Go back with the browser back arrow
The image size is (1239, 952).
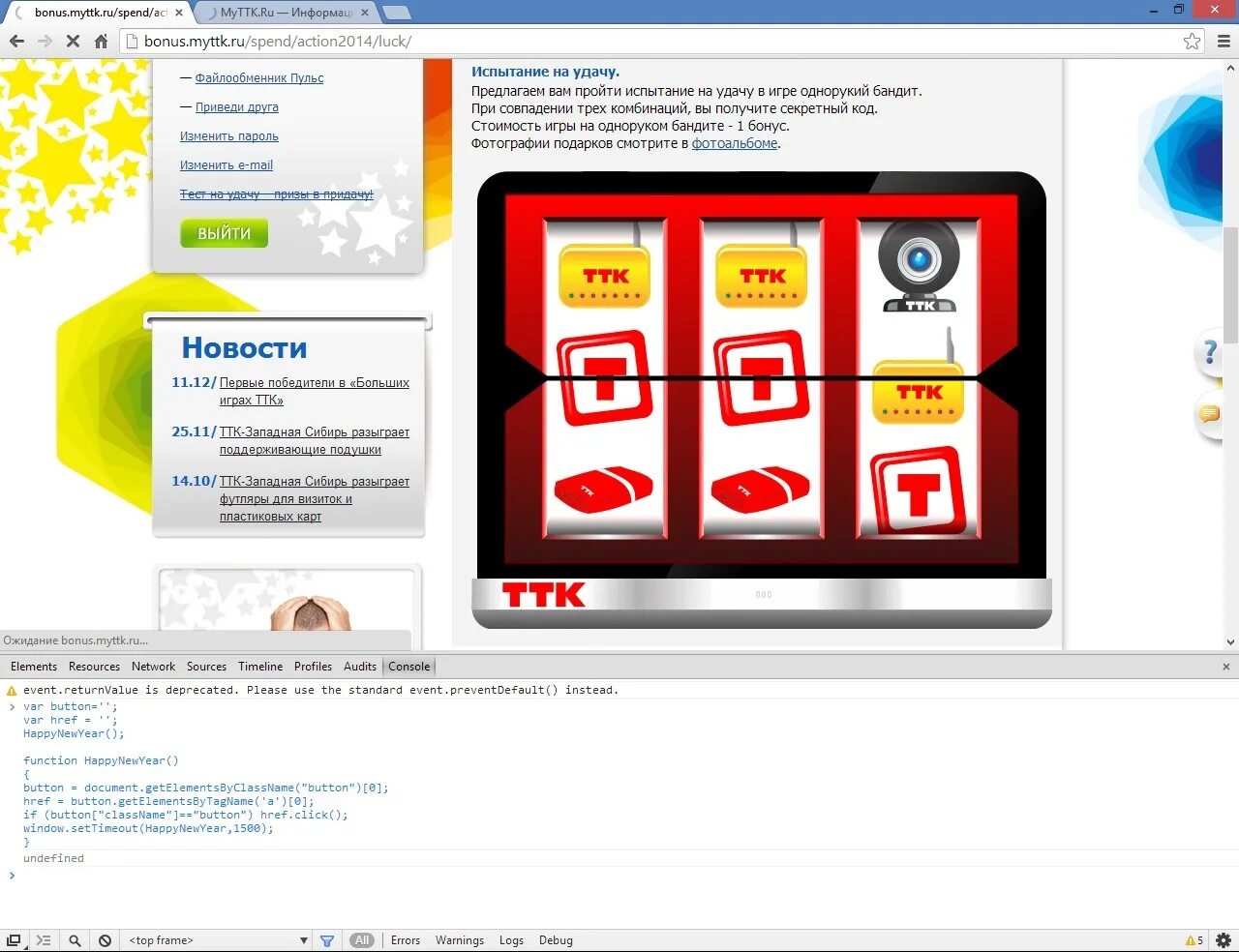(16, 41)
